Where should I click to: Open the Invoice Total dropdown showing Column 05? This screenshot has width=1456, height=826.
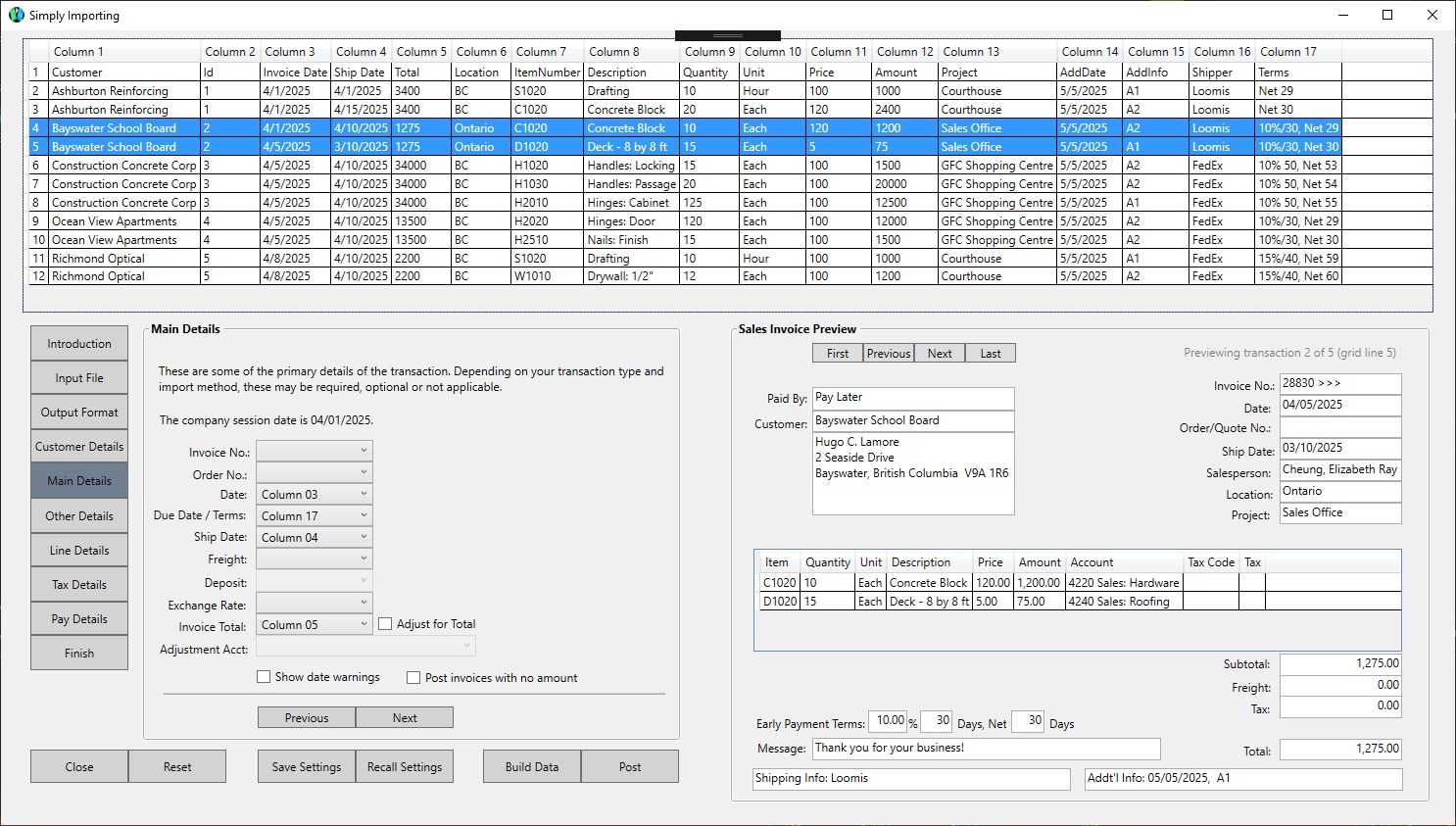point(315,625)
